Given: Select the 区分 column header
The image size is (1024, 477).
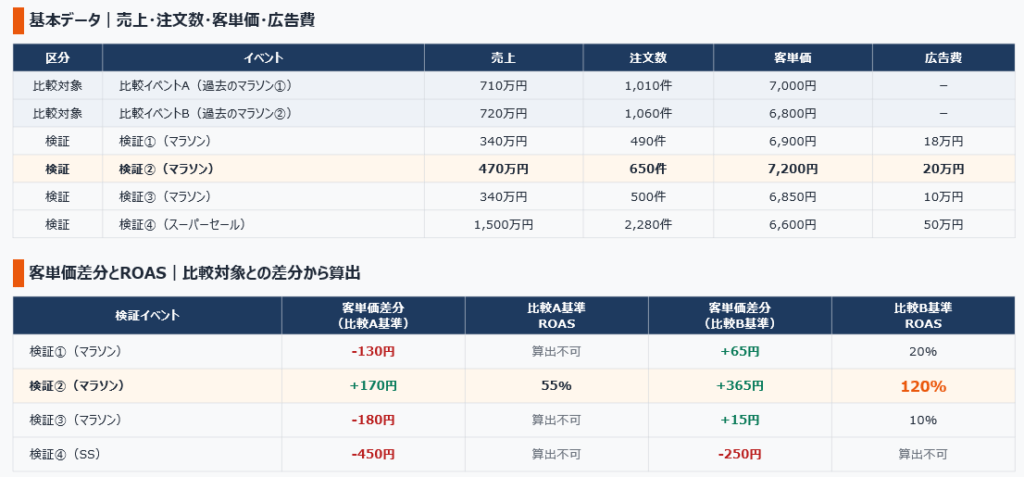Looking at the screenshot, I should tap(57, 58).
